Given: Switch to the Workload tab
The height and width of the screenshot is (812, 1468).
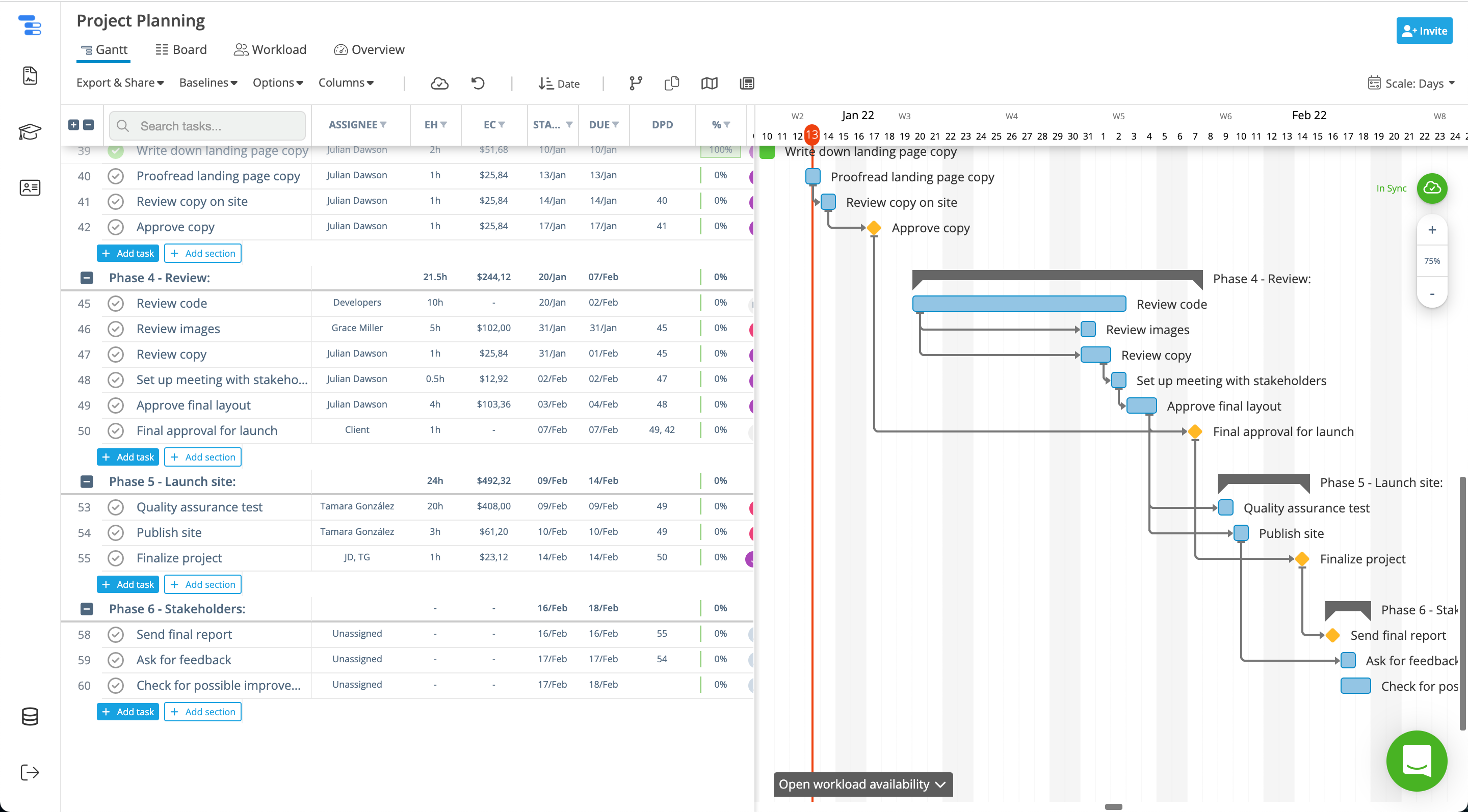Looking at the screenshot, I should [x=270, y=49].
